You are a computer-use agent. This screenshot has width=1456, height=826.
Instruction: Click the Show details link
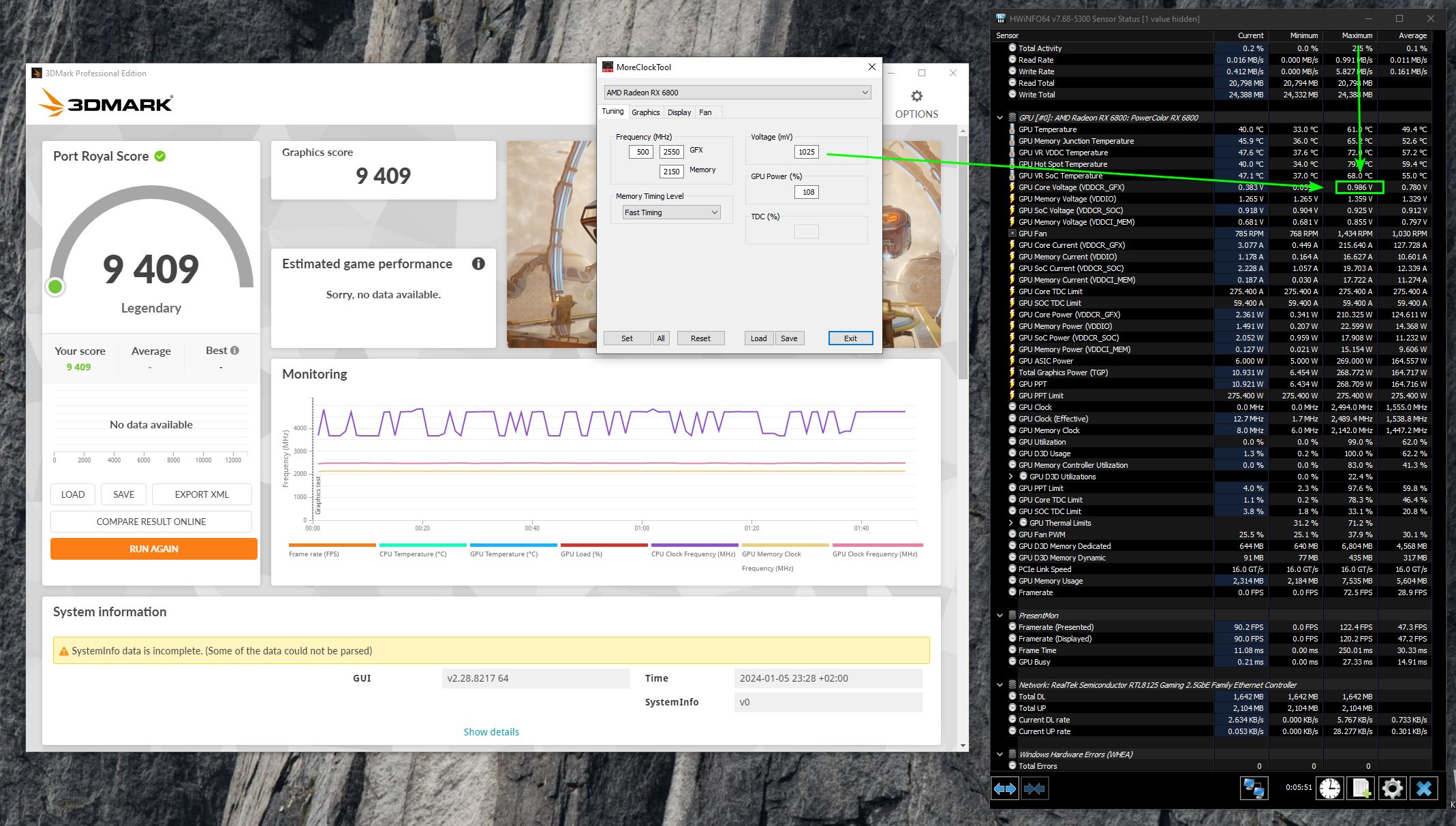click(x=491, y=732)
